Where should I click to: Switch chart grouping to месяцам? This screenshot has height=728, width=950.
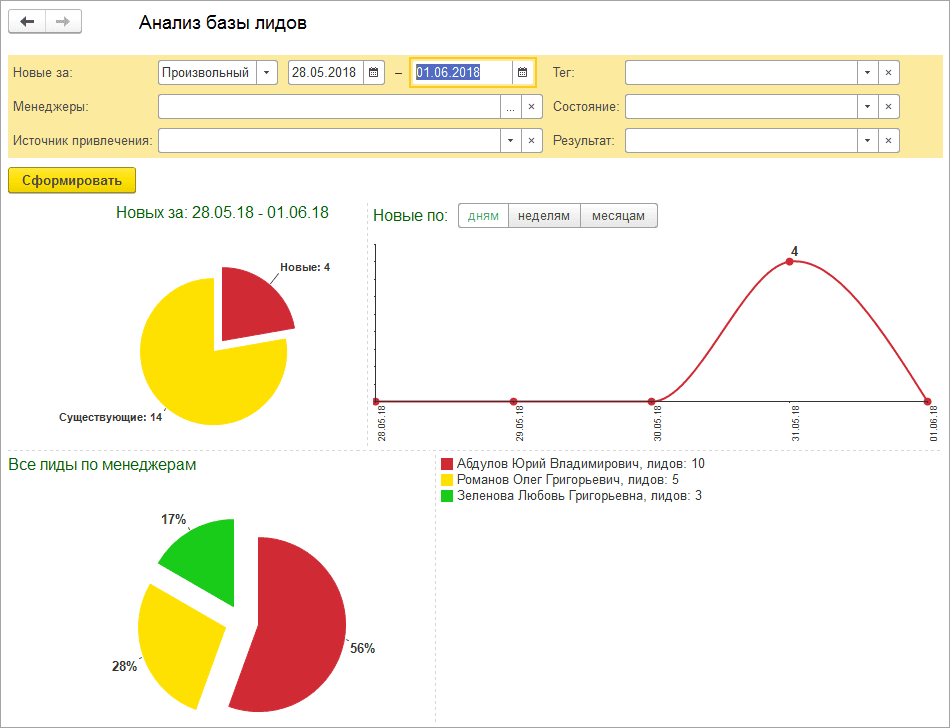click(619, 216)
